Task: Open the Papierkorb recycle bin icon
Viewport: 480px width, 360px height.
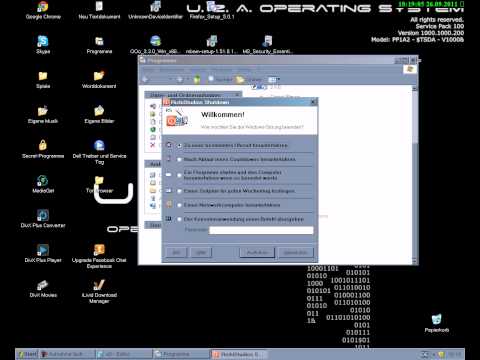Action: coord(437,319)
